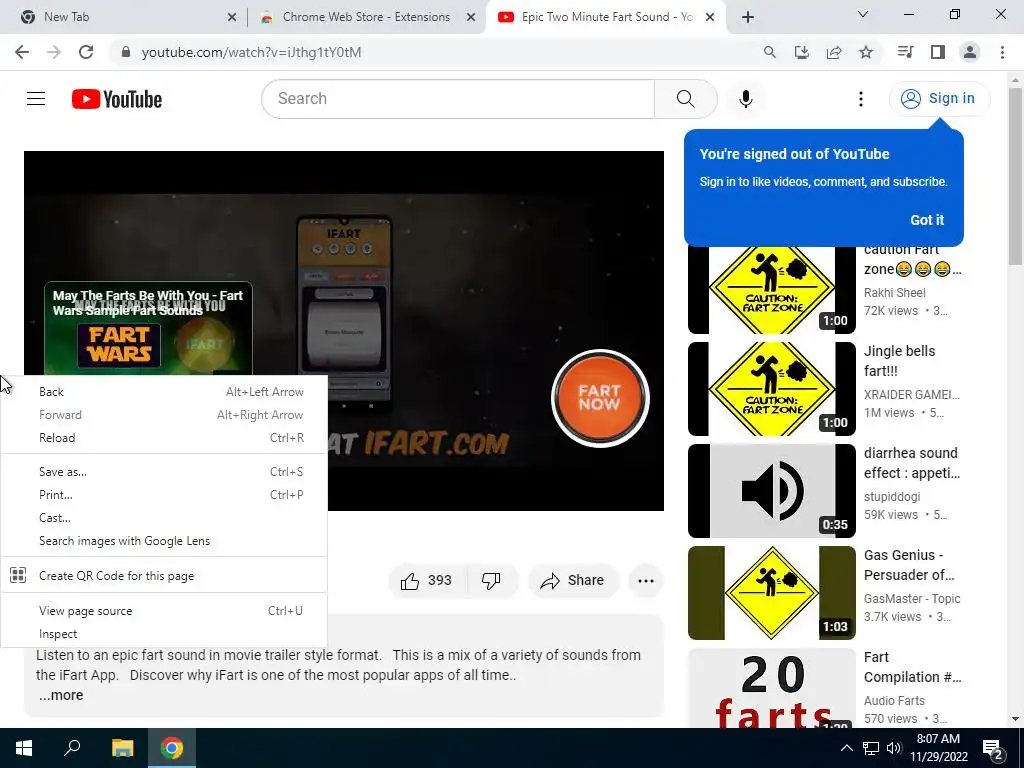Viewport: 1024px width, 768px height.
Task: Open Windows Start menu
Action: click(24, 748)
